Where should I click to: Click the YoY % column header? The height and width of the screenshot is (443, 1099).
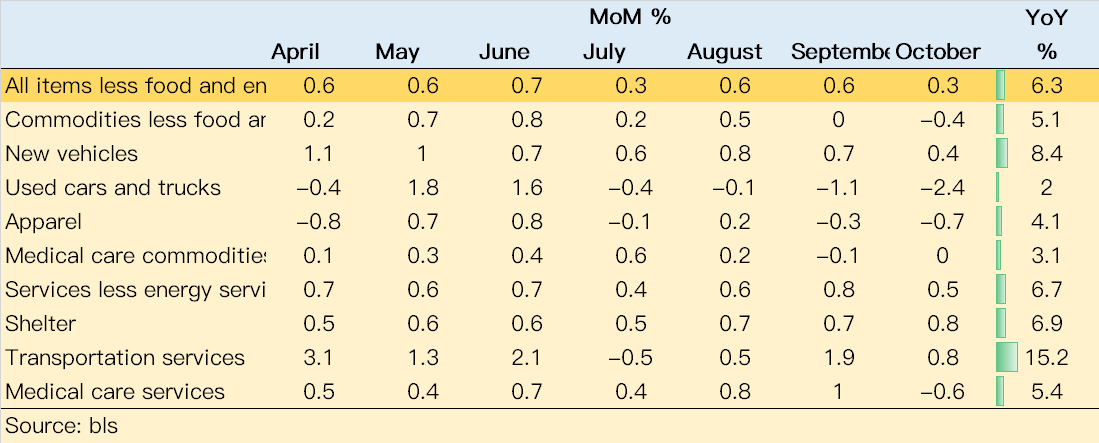pyautogui.click(x=1045, y=35)
